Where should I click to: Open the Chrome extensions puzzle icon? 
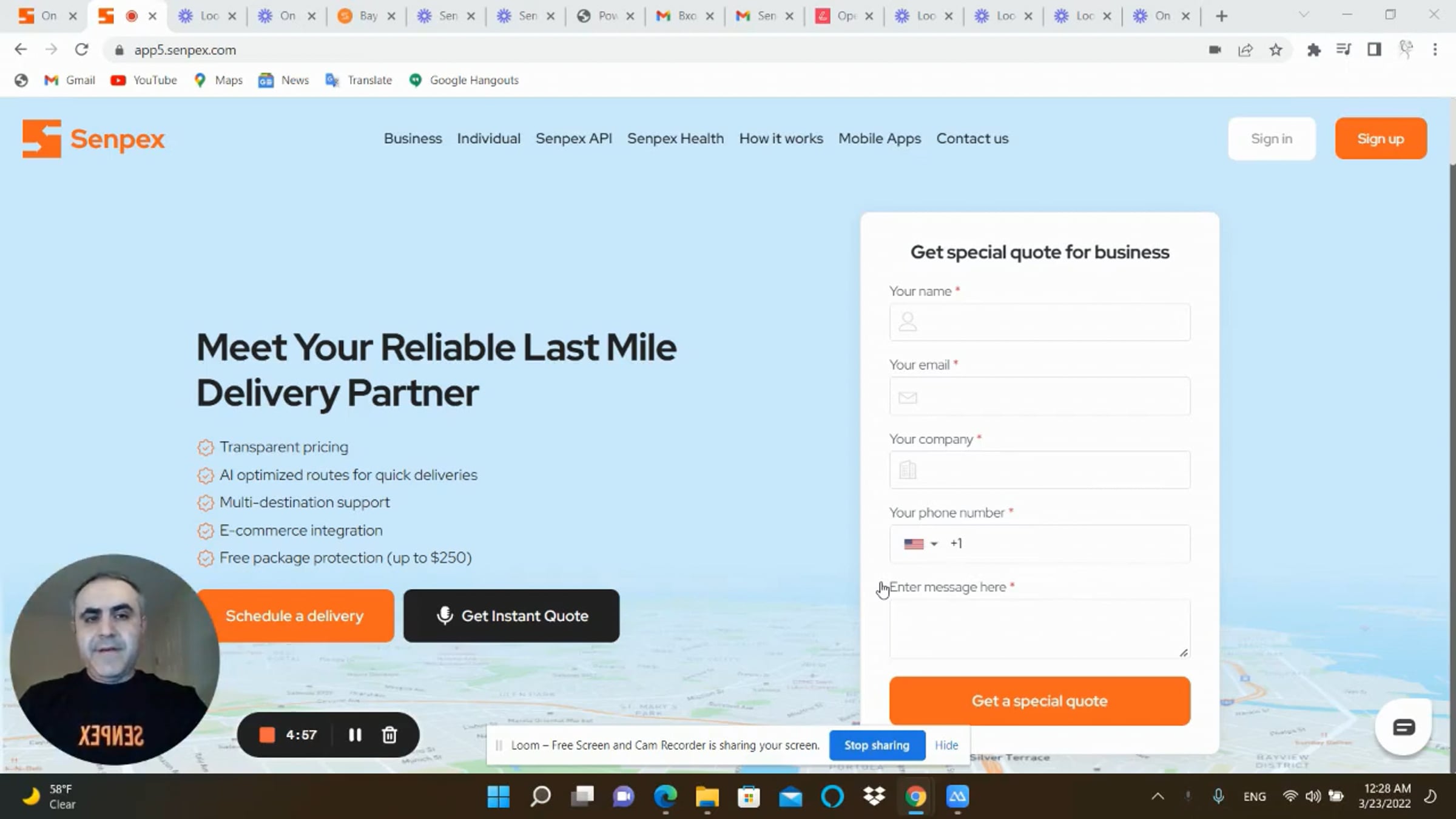[1313, 50]
